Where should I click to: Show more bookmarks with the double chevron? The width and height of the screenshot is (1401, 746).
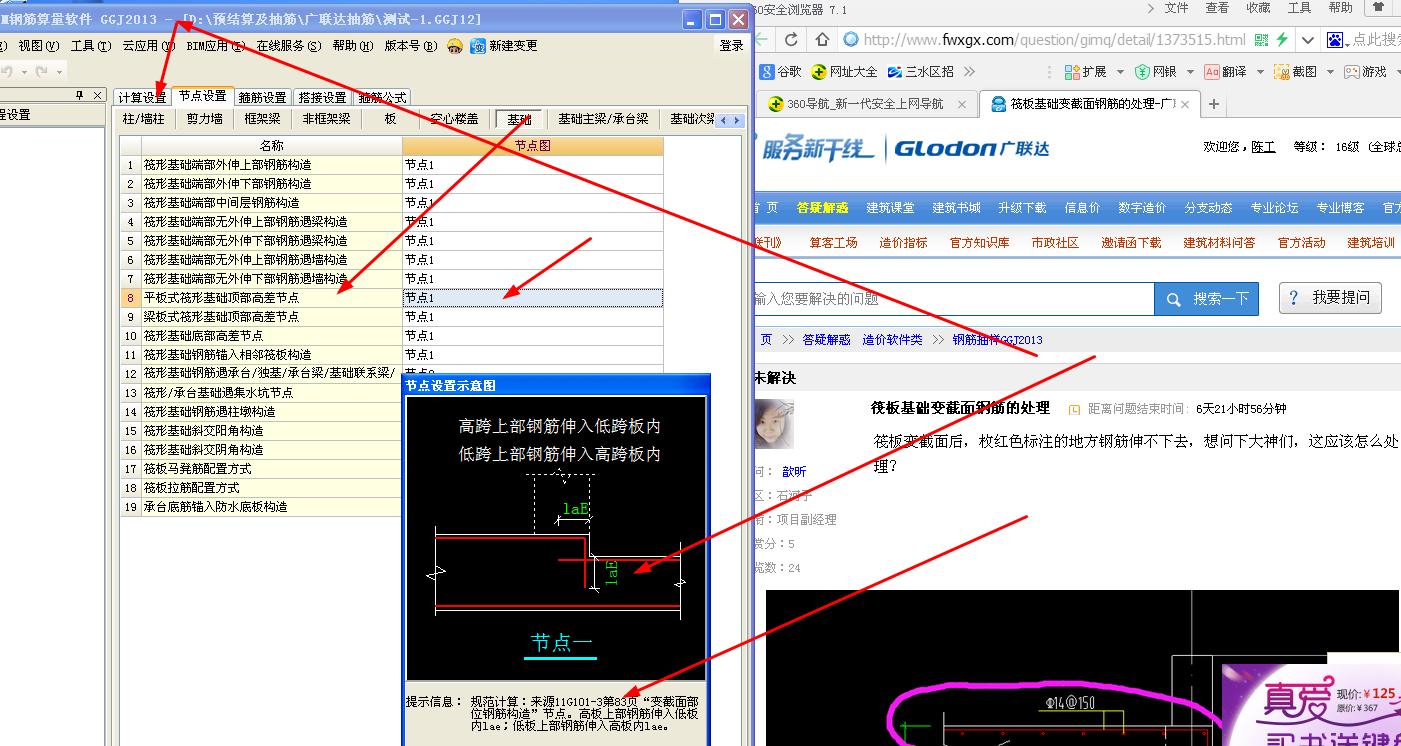pos(968,72)
